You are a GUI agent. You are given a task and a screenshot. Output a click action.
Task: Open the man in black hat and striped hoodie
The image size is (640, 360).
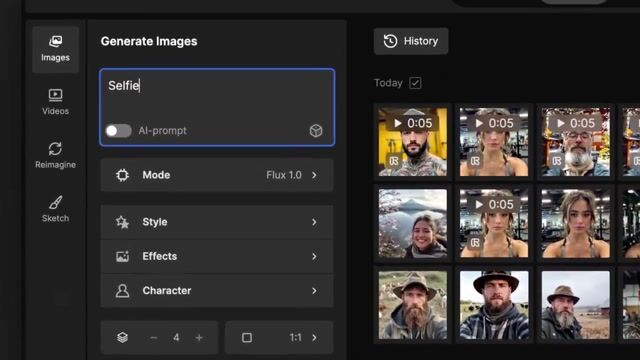[x=494, y=305]
